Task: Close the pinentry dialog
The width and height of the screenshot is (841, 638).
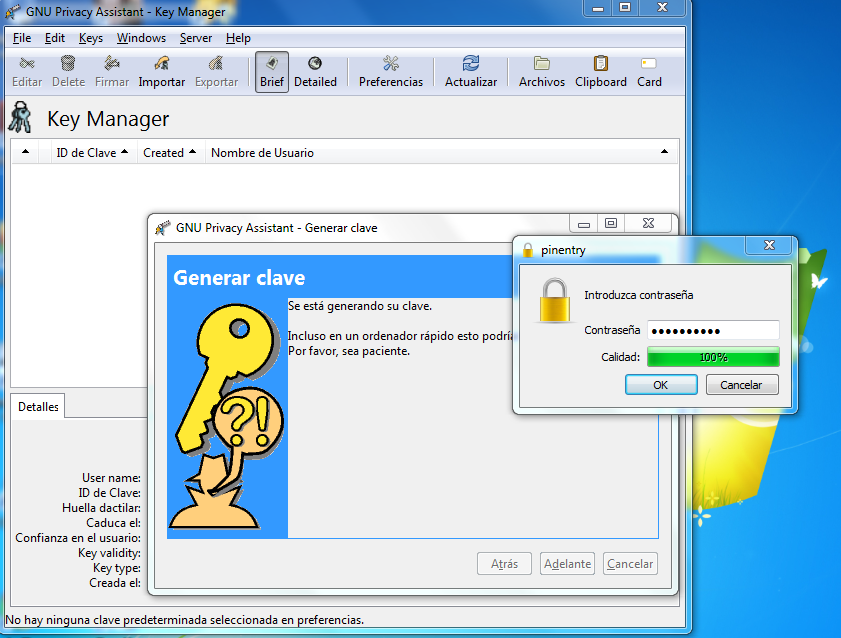Action: tap(769, 246)
